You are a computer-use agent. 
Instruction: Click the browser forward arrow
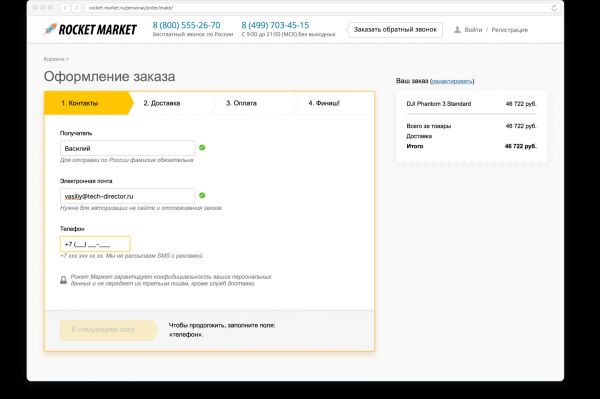(x=76, y=8)
